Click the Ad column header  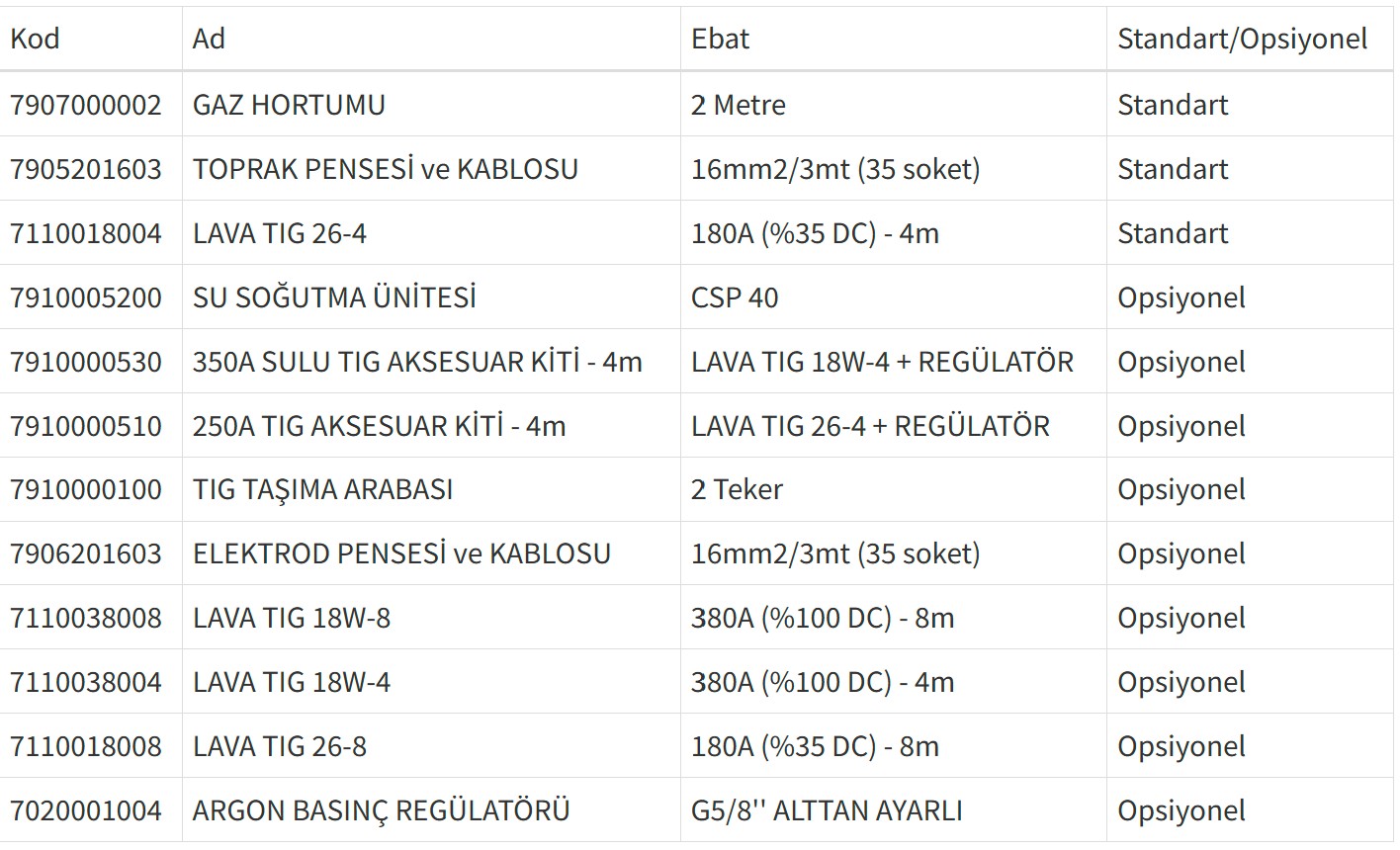tap(209, 39)
